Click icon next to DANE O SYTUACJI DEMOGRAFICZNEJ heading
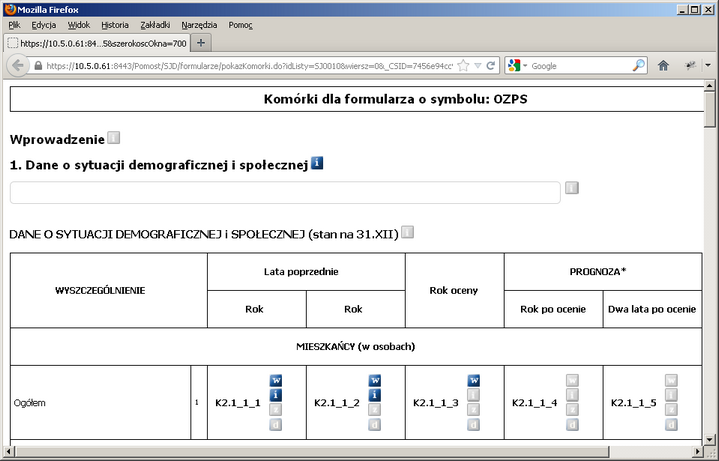This screenshot has width=719, height=461. tap(407, 232)
